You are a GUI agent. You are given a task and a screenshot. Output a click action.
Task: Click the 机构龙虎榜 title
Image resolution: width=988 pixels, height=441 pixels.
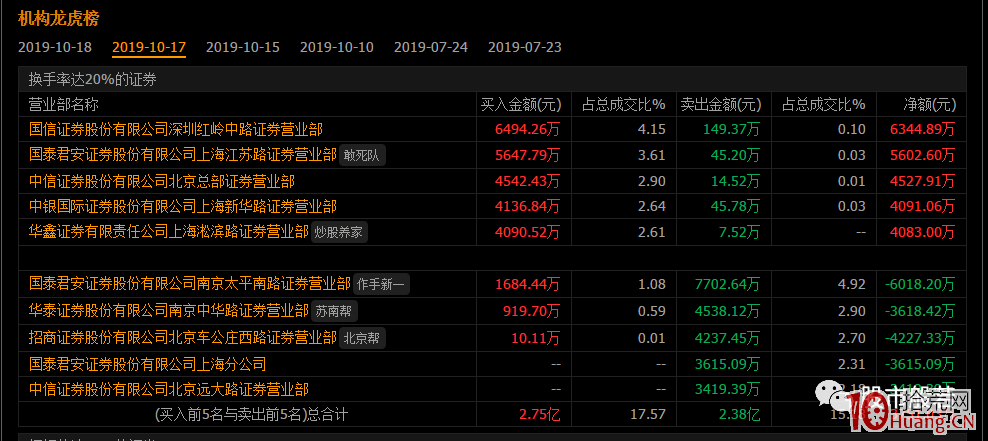click(x=59, y=18)
